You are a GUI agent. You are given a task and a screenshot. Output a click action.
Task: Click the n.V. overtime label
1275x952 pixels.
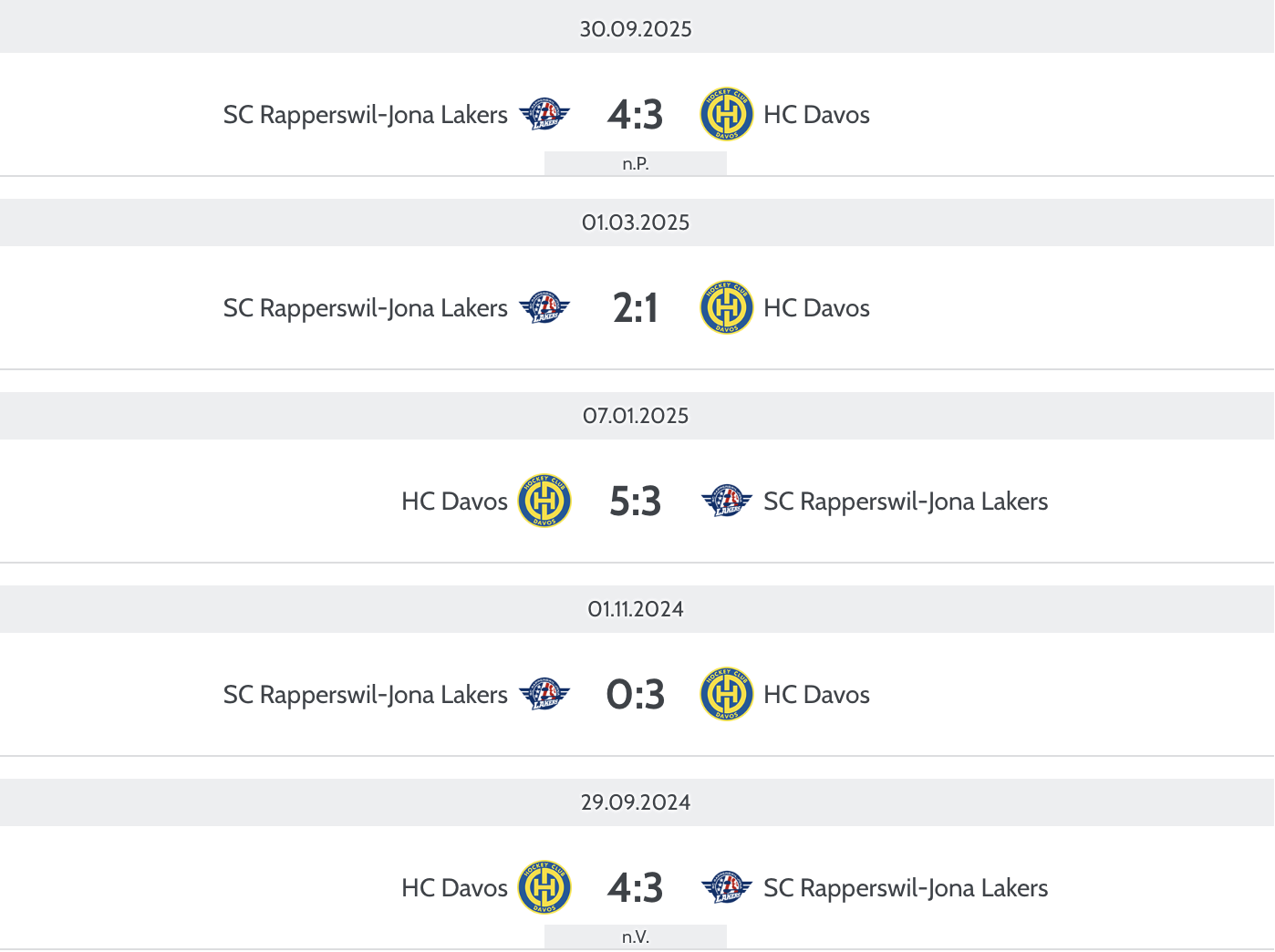[636, 937]
